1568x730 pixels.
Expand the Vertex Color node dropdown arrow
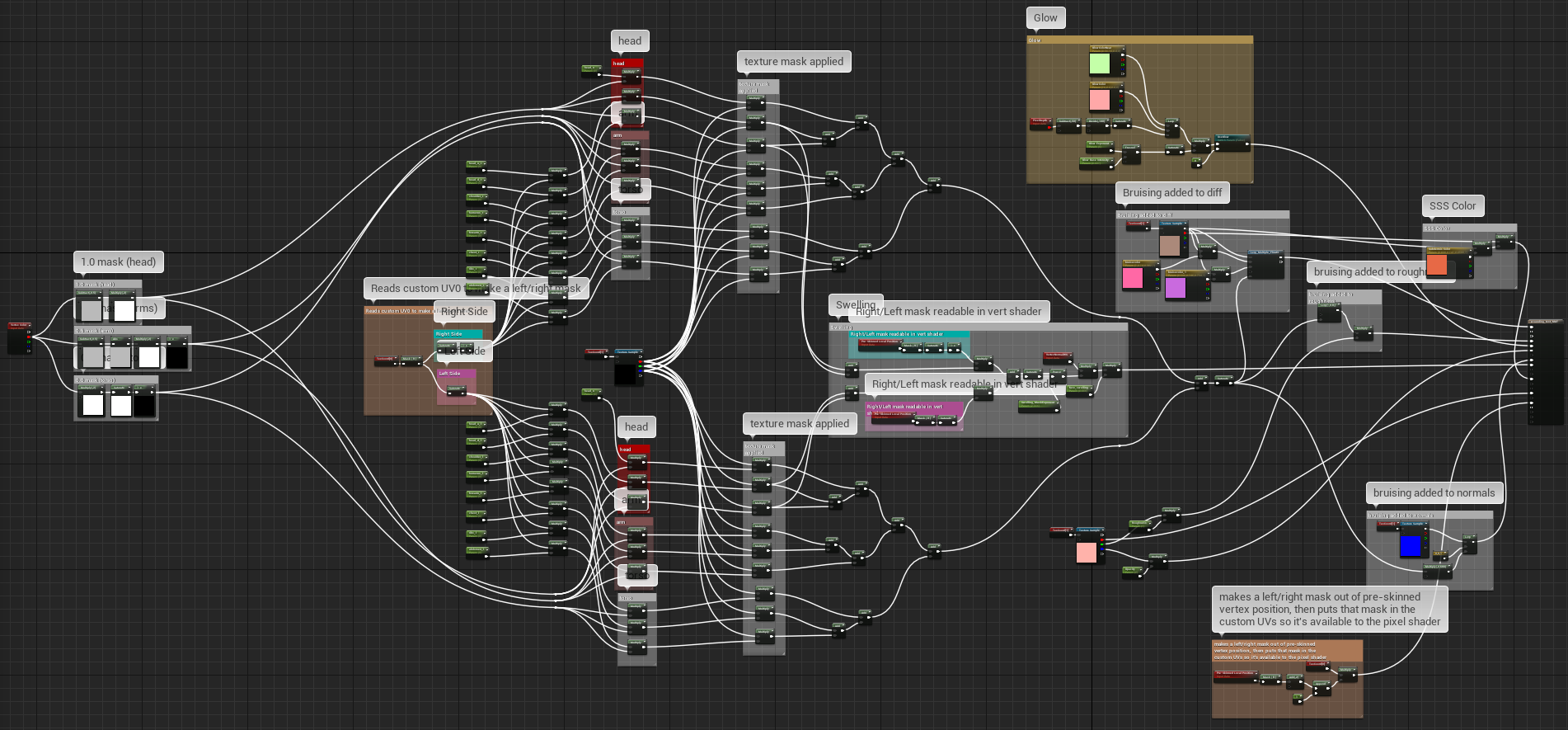coord(29,326)
